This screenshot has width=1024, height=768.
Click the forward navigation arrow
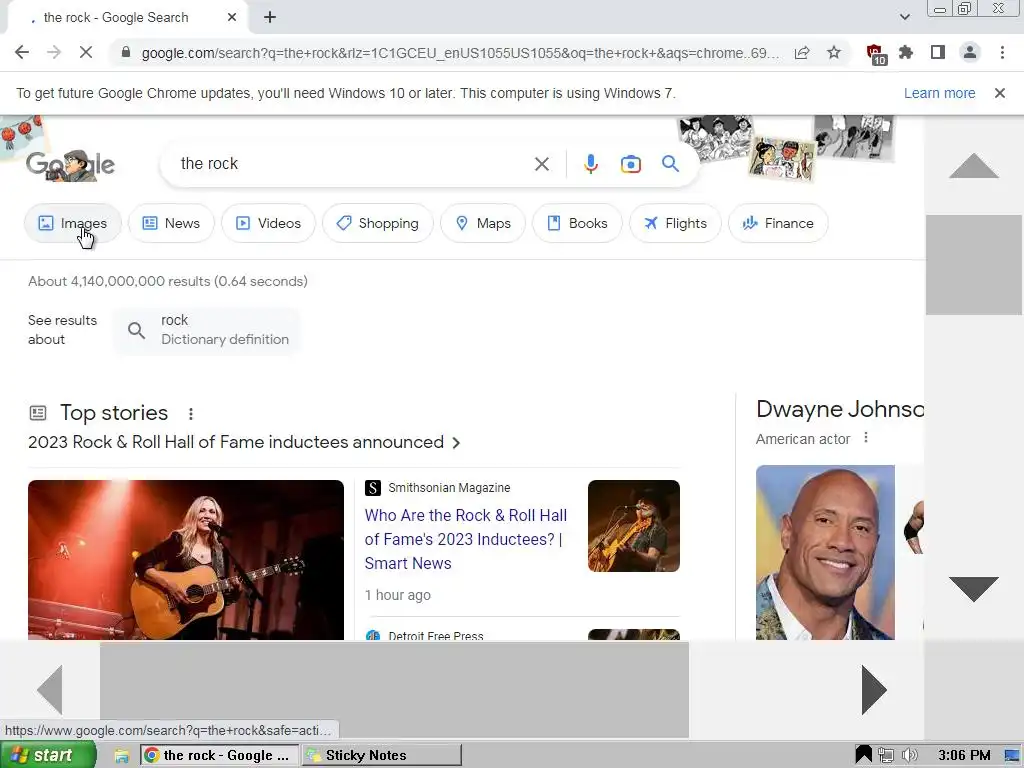pos(54,52)
